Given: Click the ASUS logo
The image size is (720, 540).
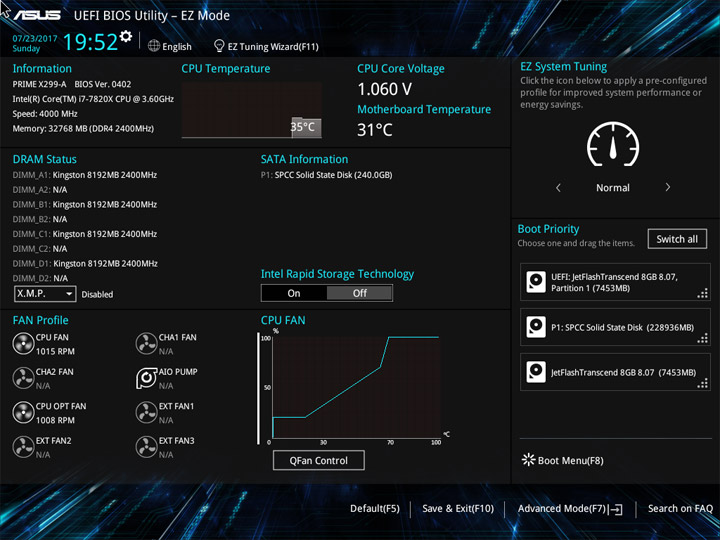Looking at the screenshot, I should [x=37, y=15].
